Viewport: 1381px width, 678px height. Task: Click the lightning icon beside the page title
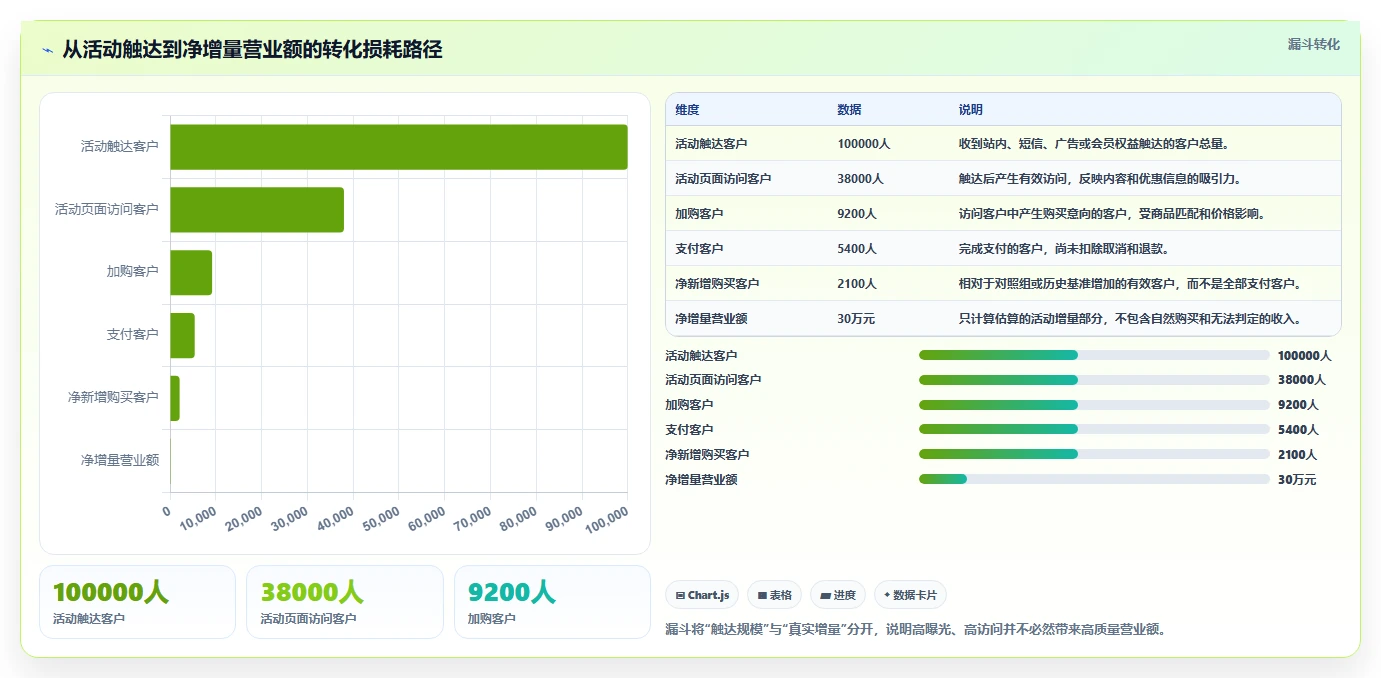(x=47, y=50)
